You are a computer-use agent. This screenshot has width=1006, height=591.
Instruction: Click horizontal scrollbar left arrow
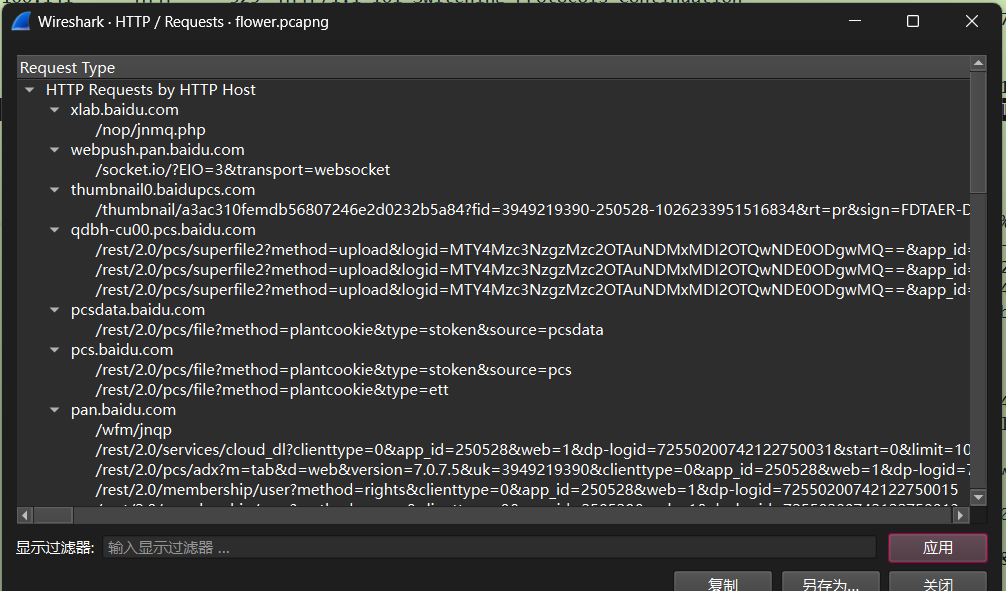(x=24, y=515)
